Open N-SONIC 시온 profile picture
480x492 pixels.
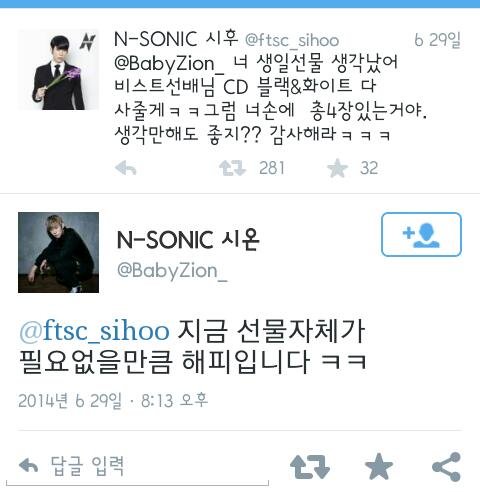point(58,252)
